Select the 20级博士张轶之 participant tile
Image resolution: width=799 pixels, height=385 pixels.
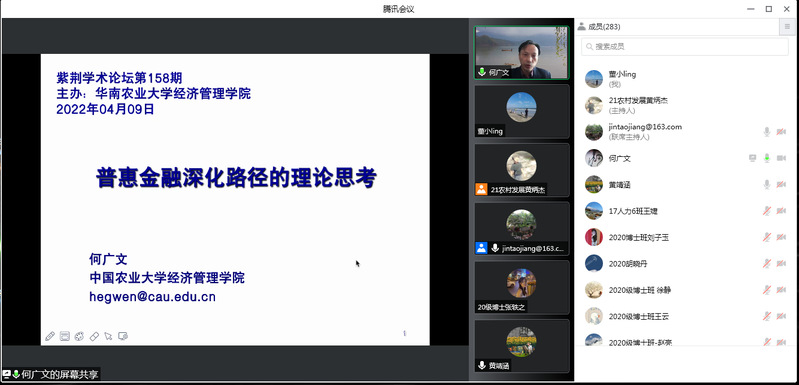click(521, 287)
